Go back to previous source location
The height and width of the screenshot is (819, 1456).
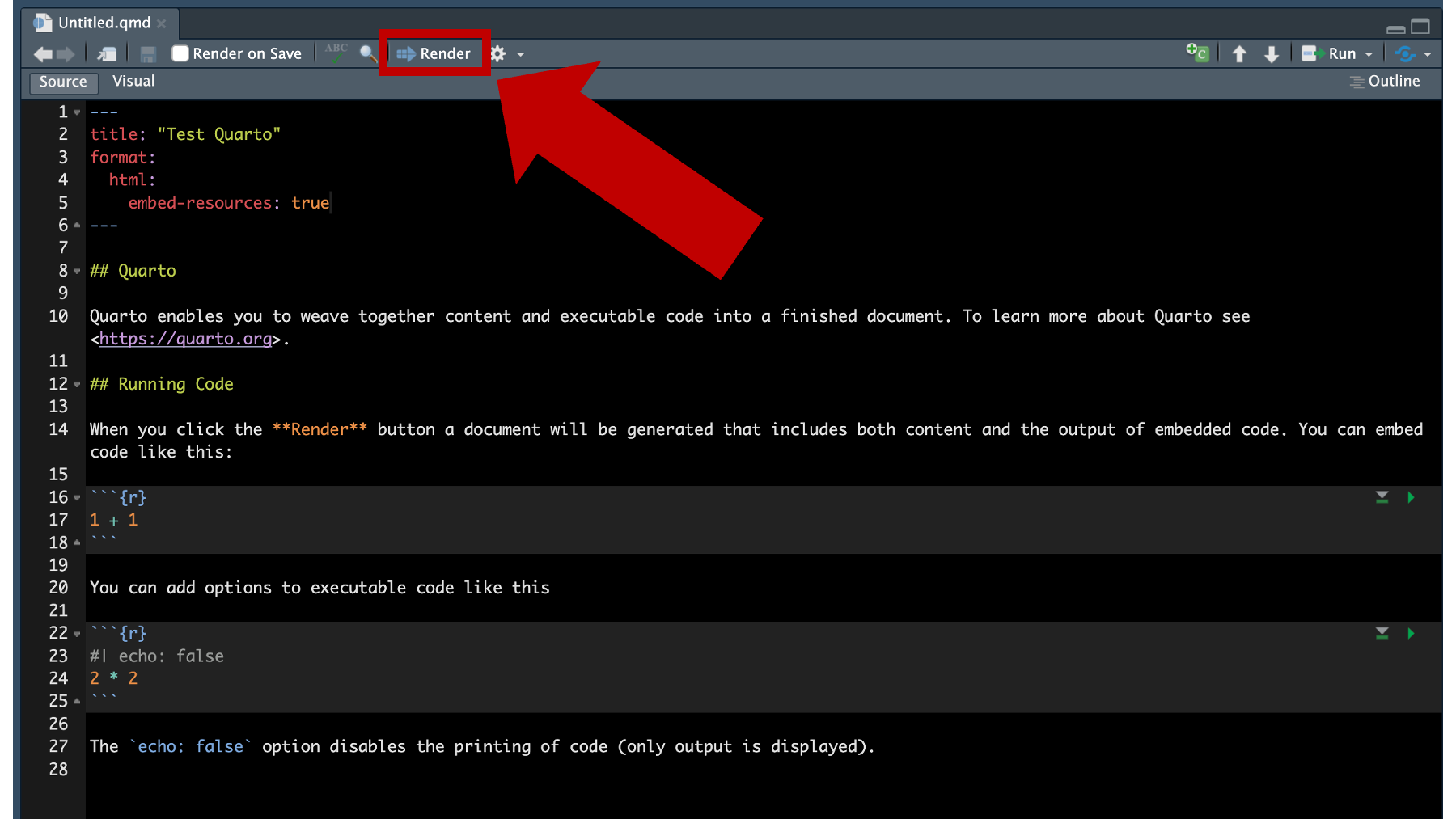pyautogui.click(x=43, y=54)
